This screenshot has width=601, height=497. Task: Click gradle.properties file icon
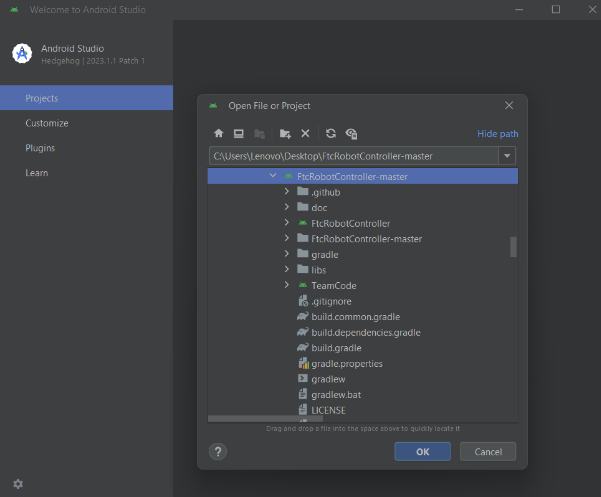click(303, 363)
